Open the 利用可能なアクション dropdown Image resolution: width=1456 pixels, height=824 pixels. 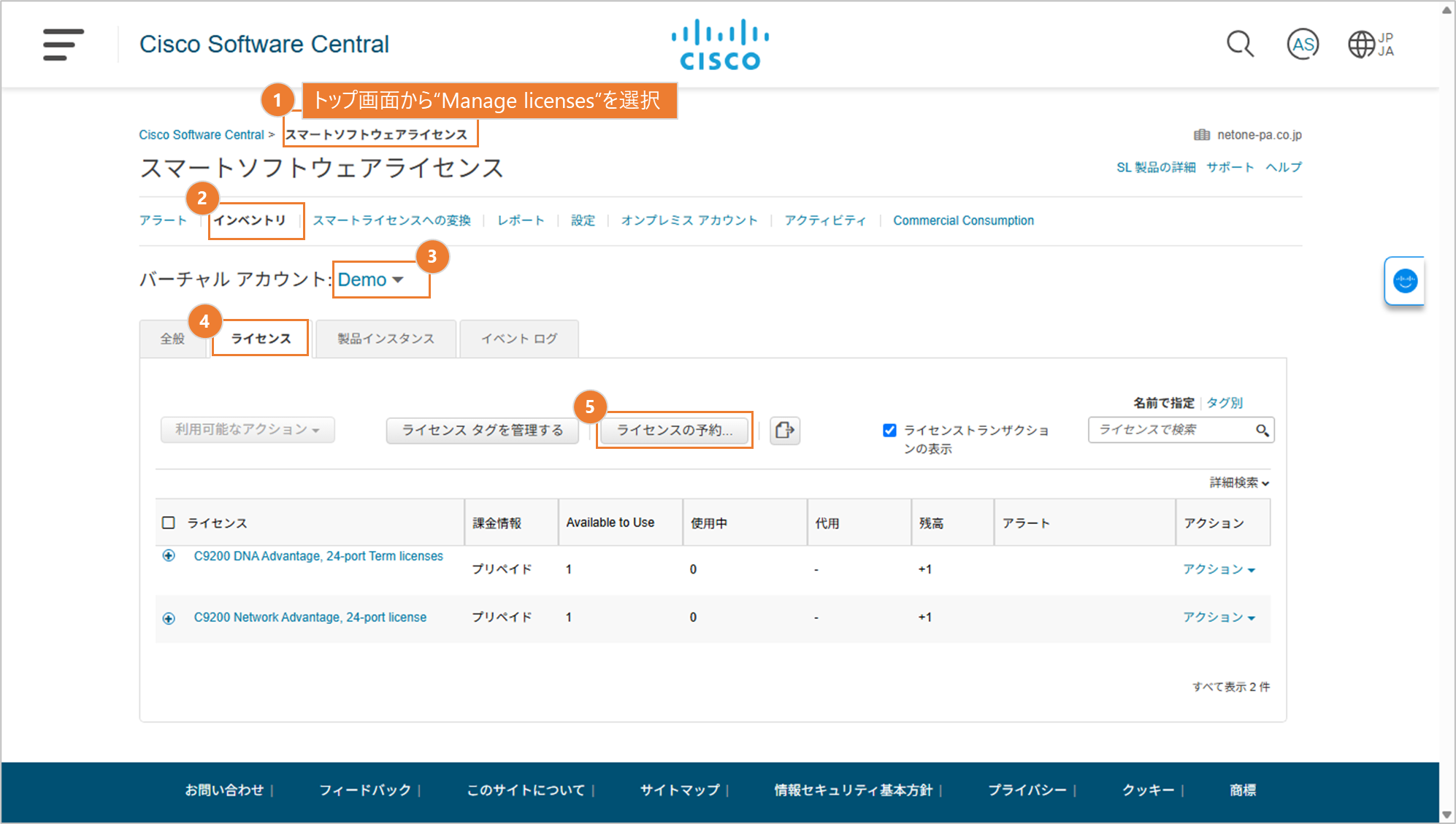coord(248,430)
